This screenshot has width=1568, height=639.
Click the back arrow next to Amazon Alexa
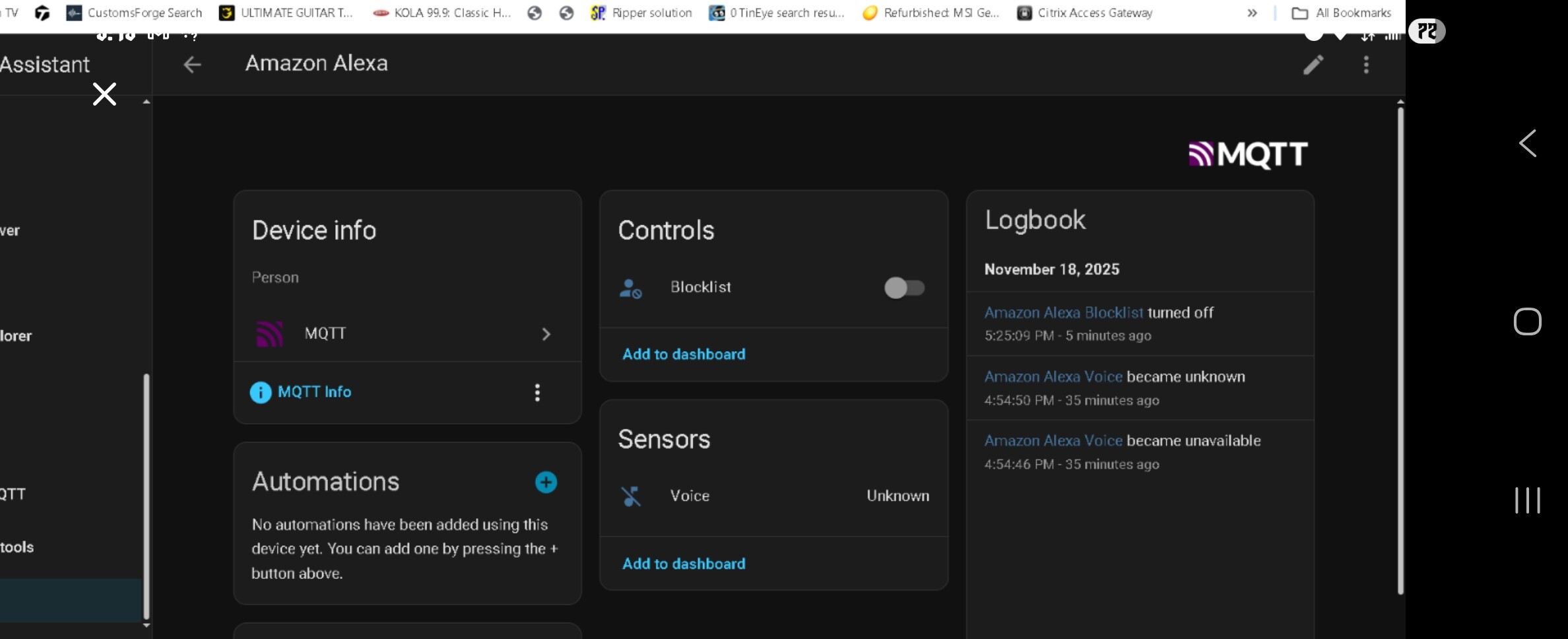tap(192, 65)
